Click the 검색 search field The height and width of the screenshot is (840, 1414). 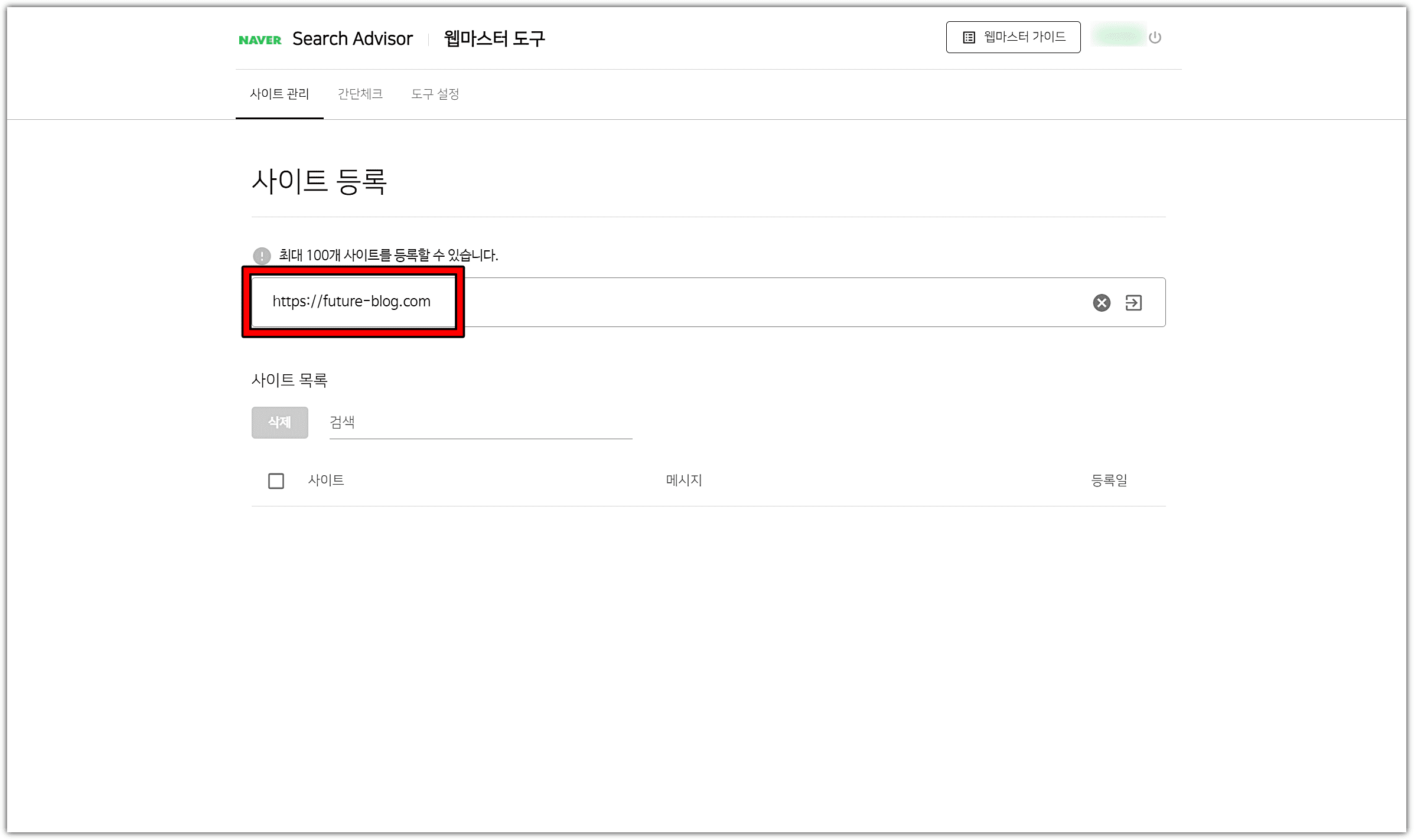(480, 423)
